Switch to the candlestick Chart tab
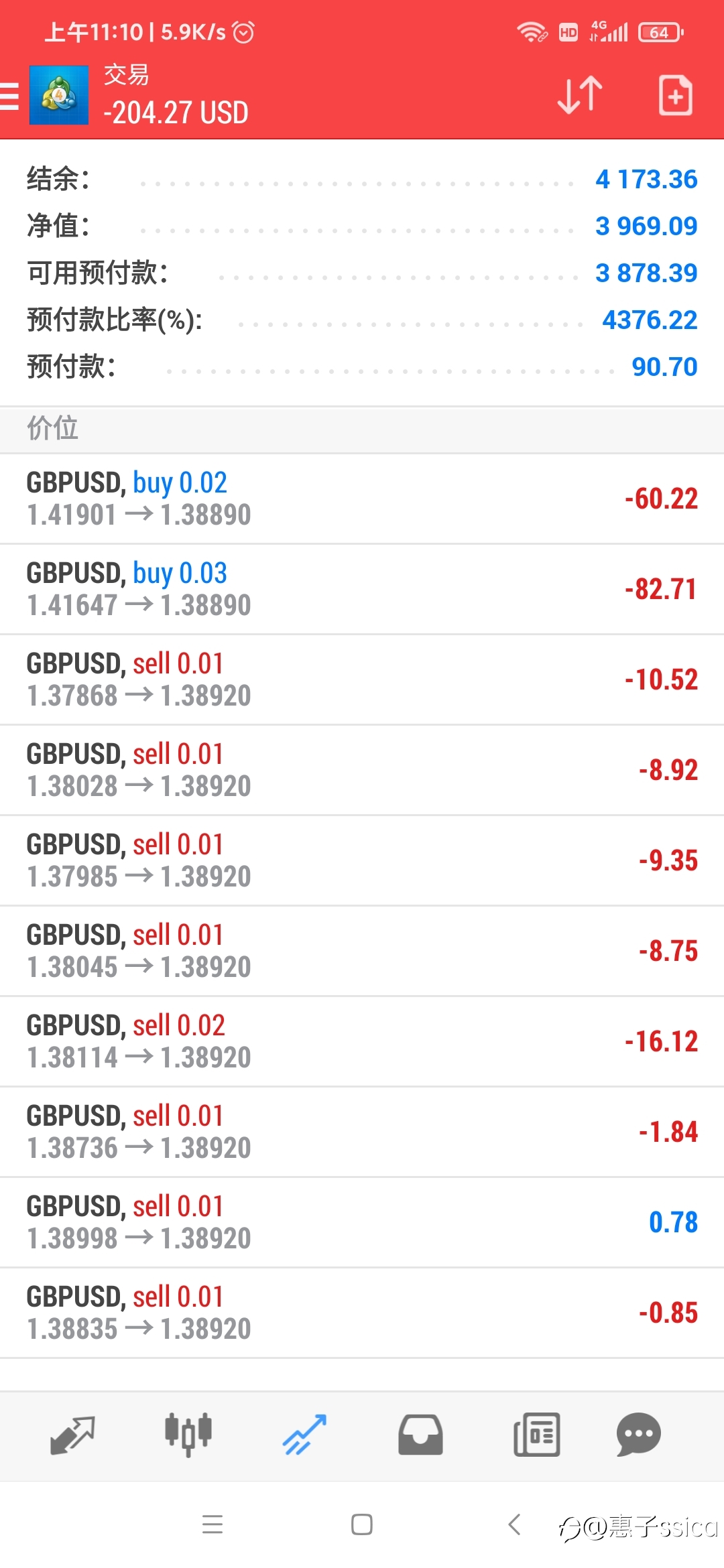Image resolution: width=724 pixels, height=1568 pixels. 188,1435
